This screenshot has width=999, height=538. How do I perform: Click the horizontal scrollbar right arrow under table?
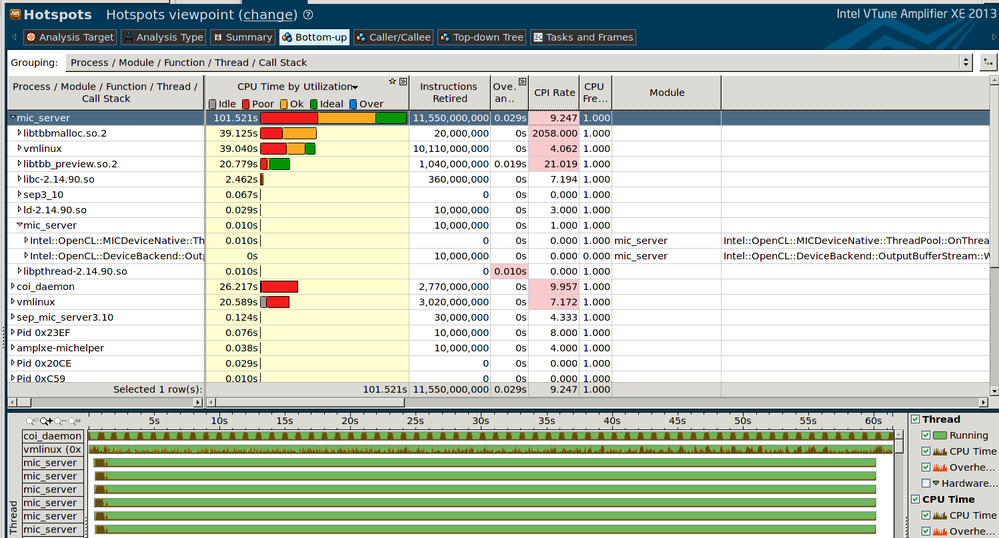tap(983, 402)
